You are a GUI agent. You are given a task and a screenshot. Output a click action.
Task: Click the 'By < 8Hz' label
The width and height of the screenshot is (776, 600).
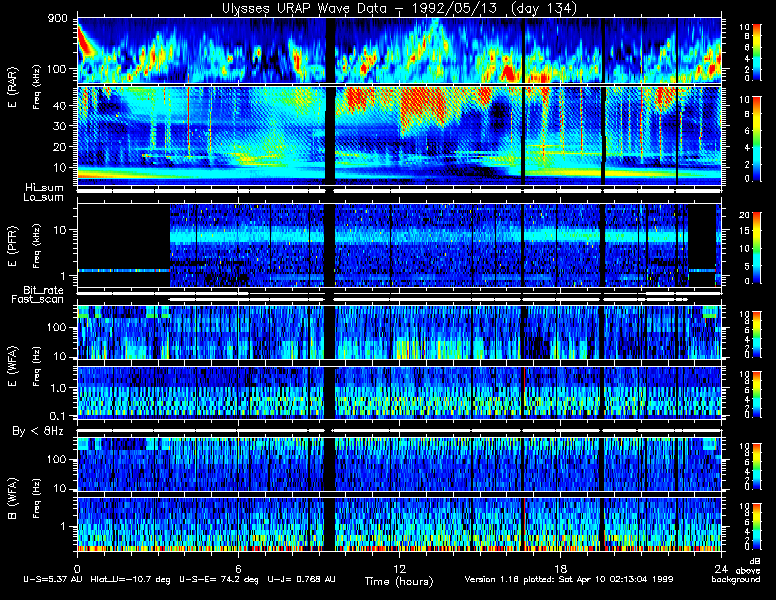tap(38, 431)
